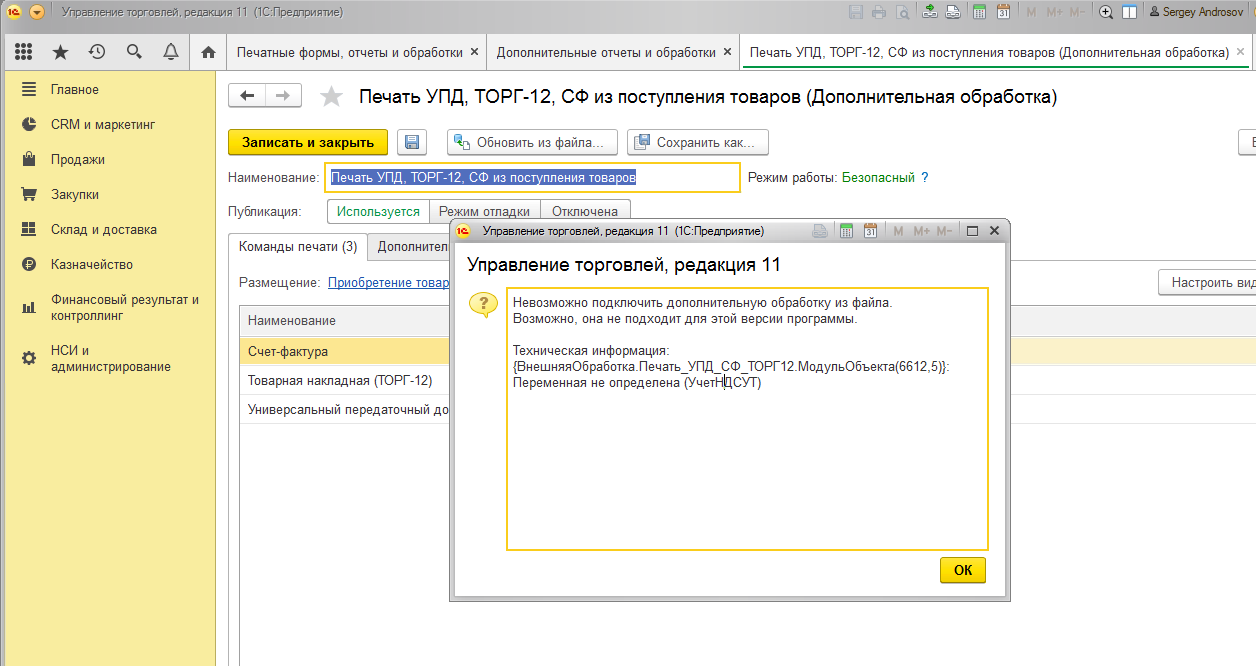Viewport: 1256px width, 666px height.
Task: Click the question mark help link
Action: (925, 177)
